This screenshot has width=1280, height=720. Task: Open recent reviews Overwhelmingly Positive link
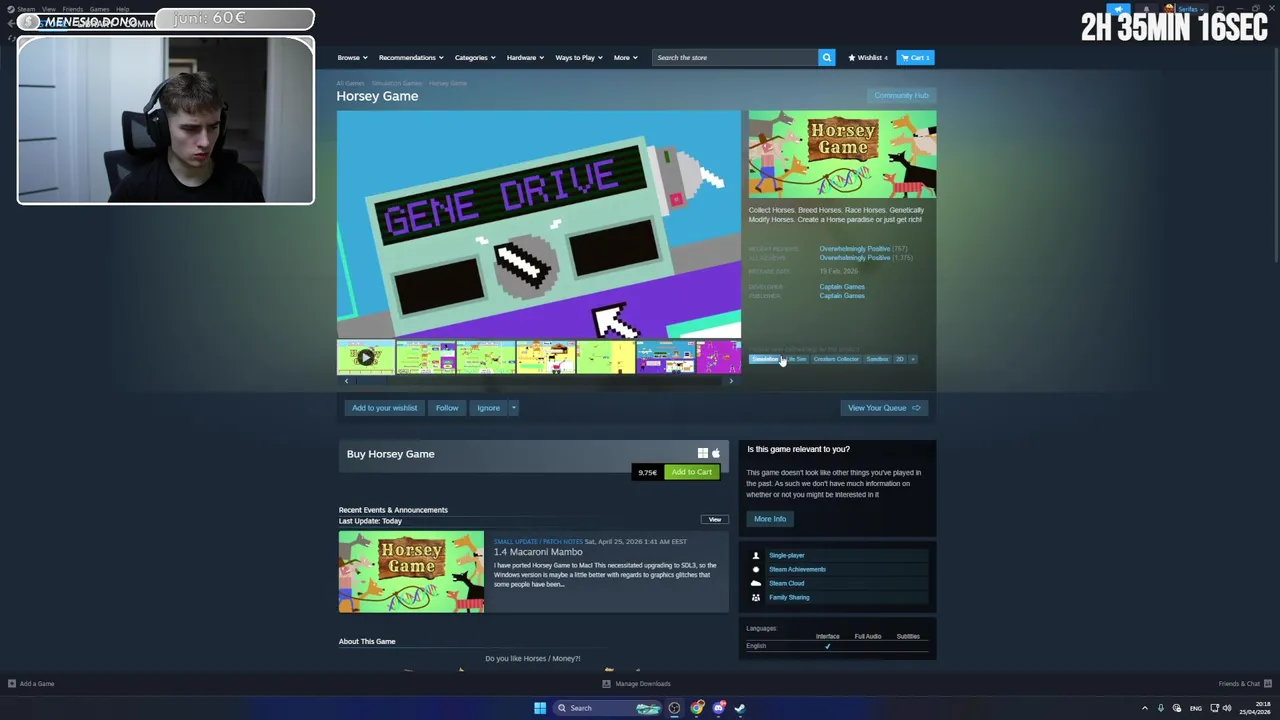[854, 249]
